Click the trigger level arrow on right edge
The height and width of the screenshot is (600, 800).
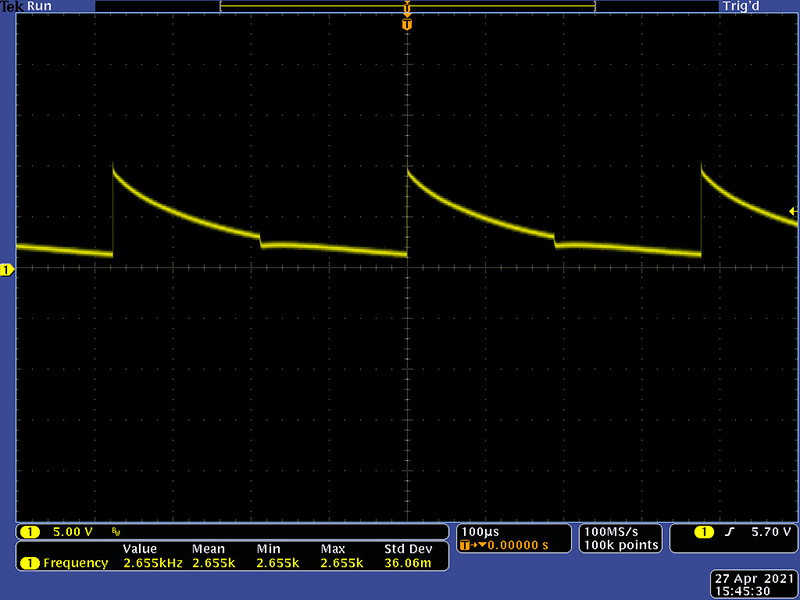click(792, 211)
